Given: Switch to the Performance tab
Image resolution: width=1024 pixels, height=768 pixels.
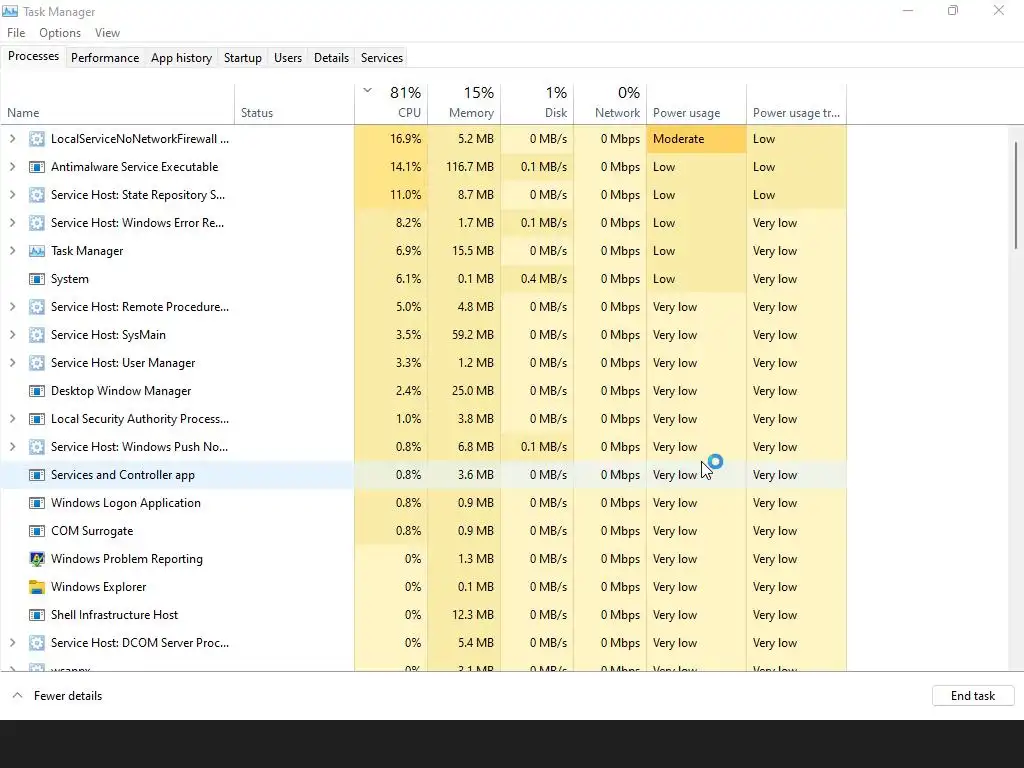Looking at the screenshot, I should tap(105, 57).
